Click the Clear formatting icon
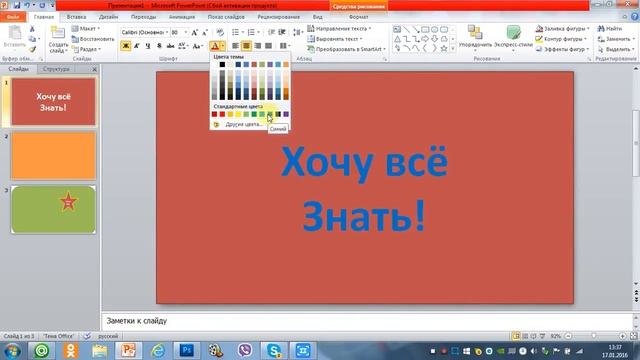Image resolution: width=640 pixels, height=360 pixels. coord(220,32)
